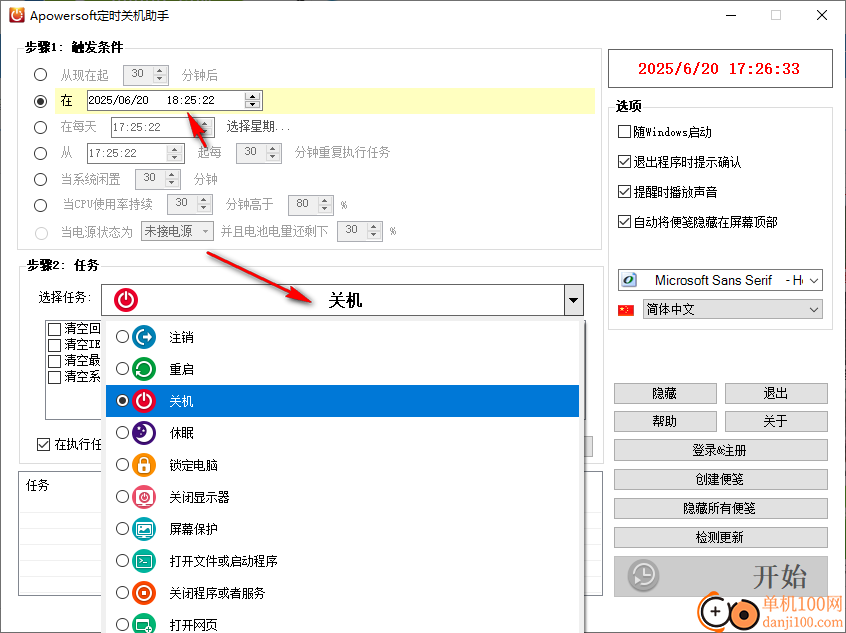The height and width of the screenshot is (633, 846).
Task: Click the date-time field 2025/06/20 18:25:22
Action: click(174, 100)
